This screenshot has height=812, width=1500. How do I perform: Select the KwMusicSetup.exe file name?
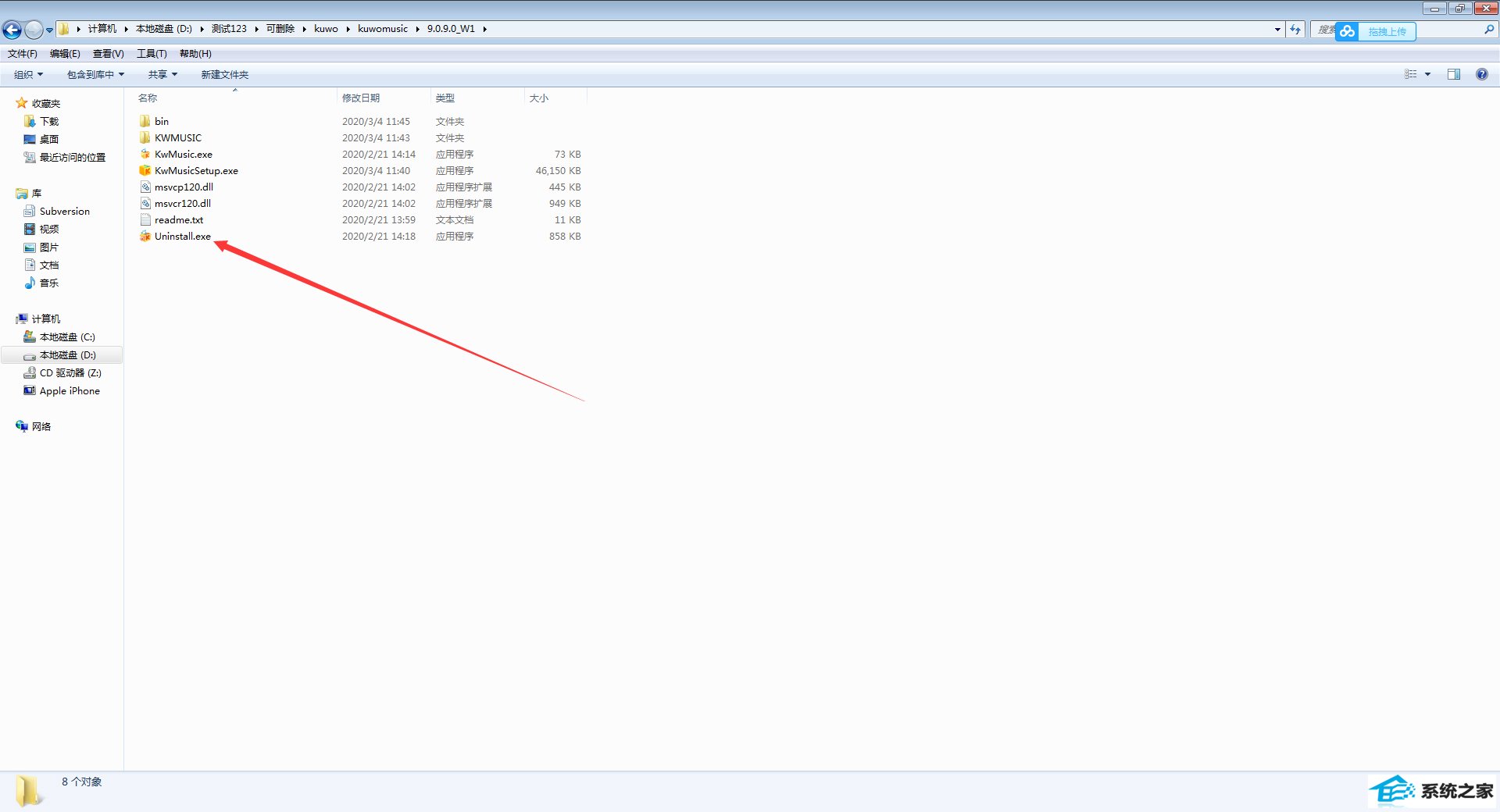click(x=196, y=170)
